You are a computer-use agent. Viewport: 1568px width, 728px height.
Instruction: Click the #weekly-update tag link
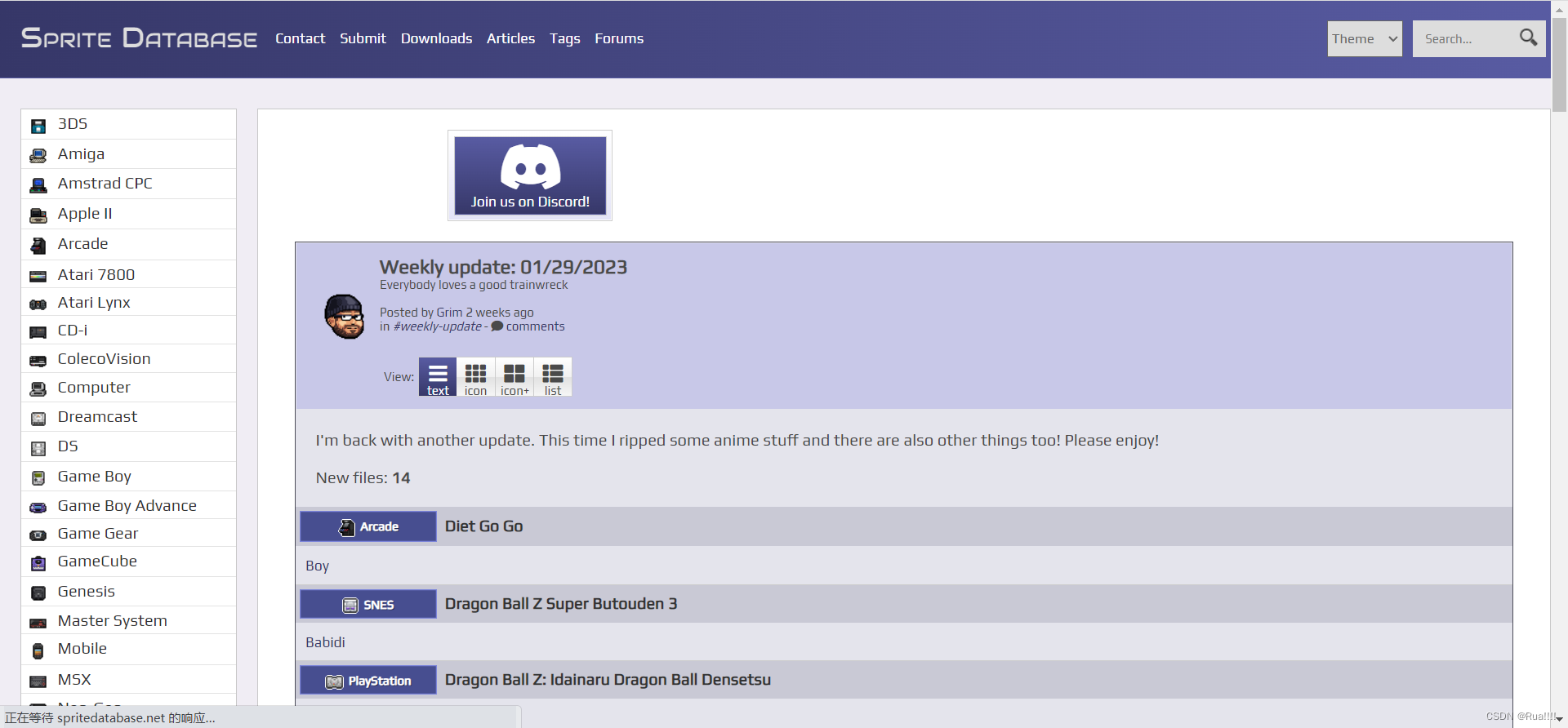438,326
